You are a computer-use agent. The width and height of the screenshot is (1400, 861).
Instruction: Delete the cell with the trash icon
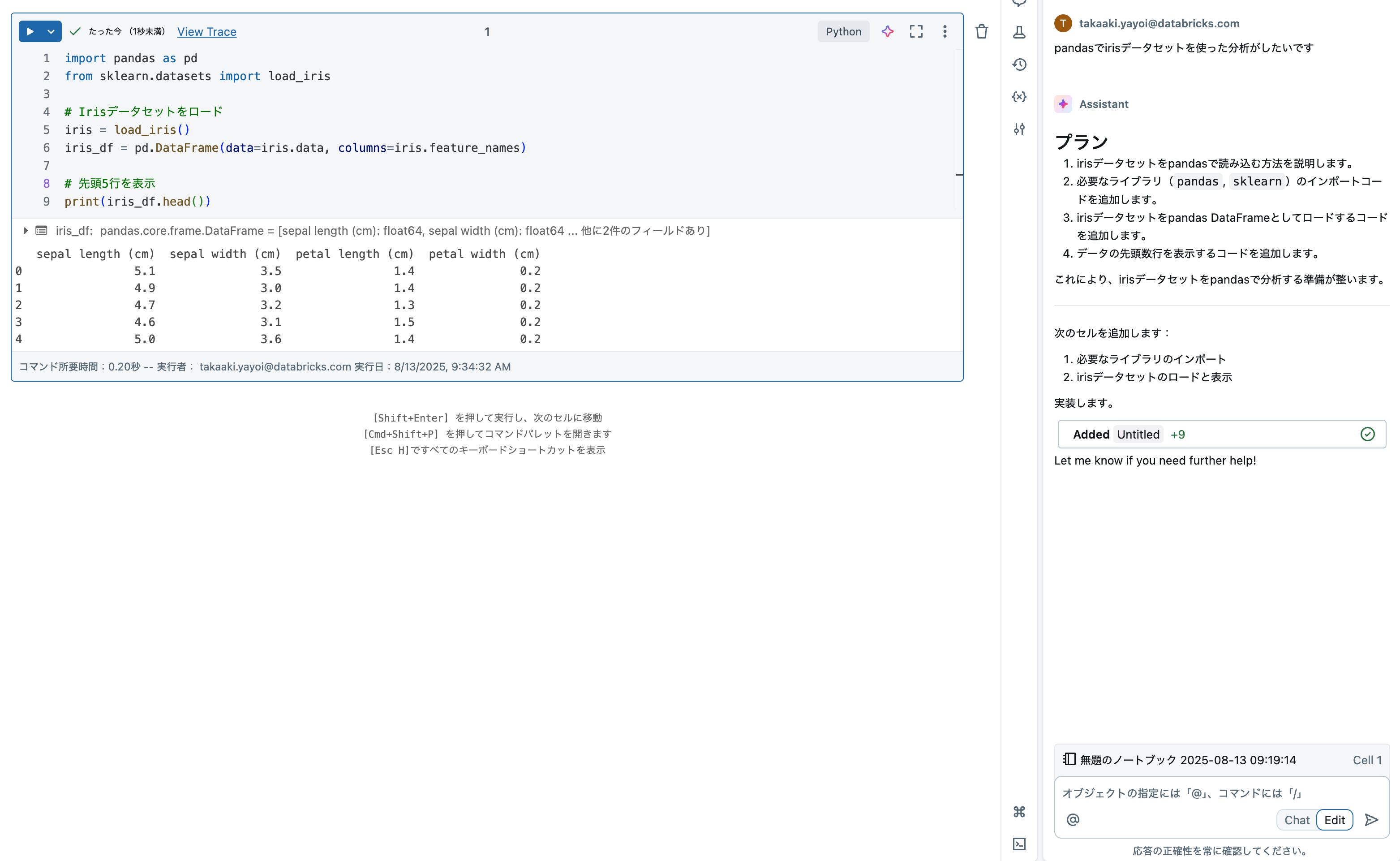[981, 31]
